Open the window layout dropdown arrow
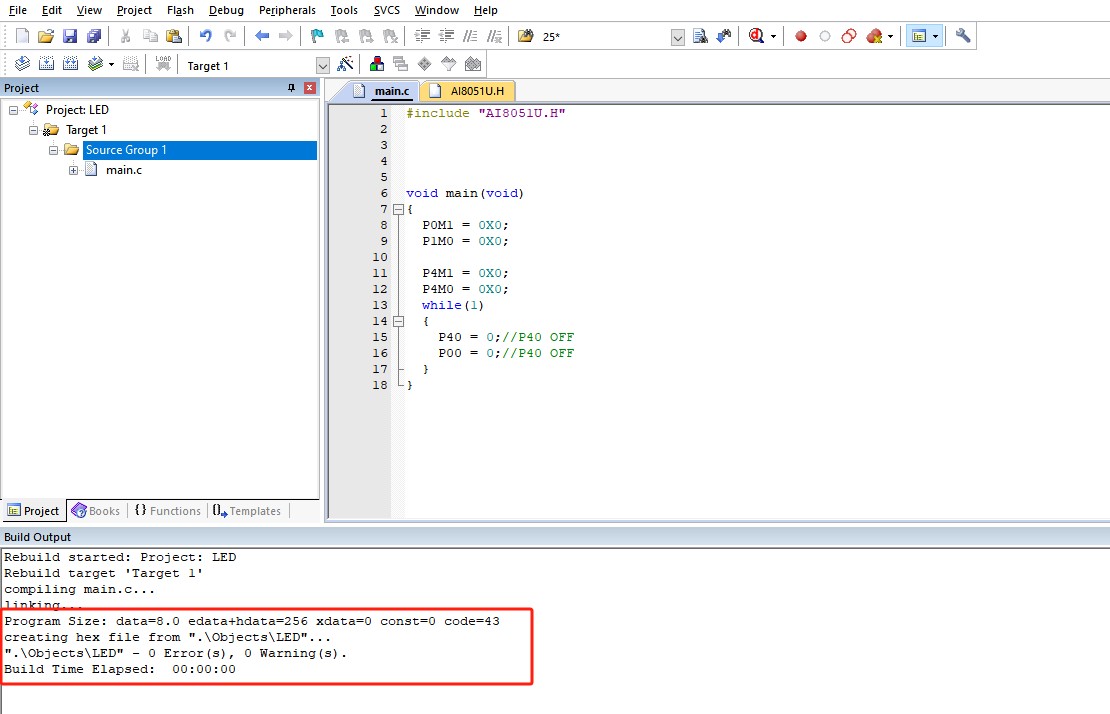 935,36
